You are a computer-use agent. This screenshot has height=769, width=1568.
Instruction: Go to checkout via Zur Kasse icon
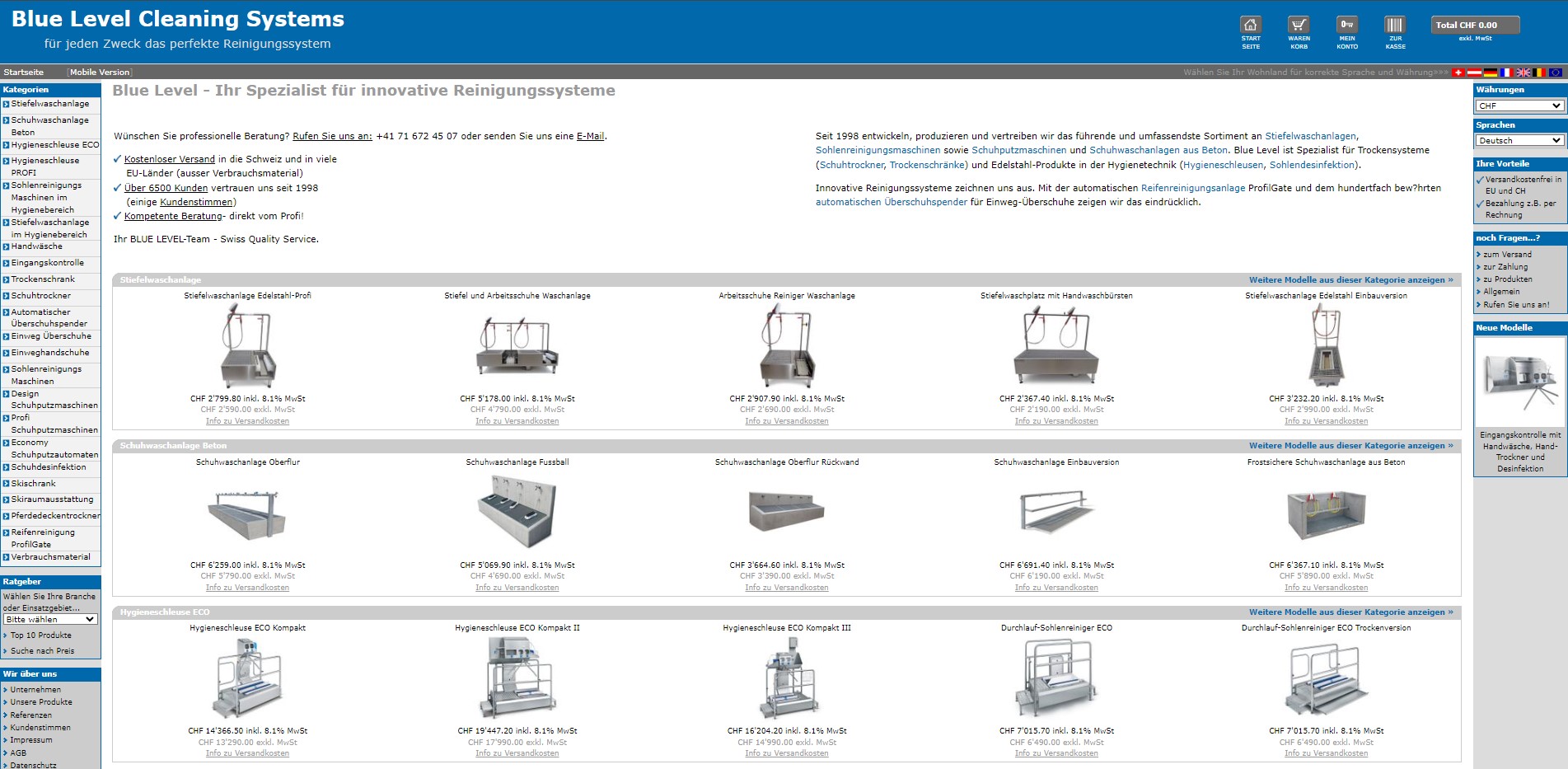pyautogui.click(x=1395, y=26)
